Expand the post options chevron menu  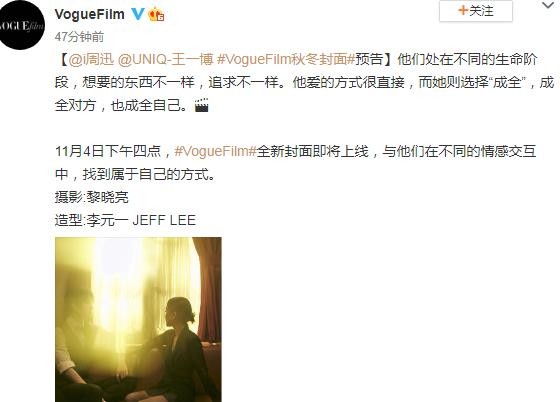pyautogui.click(x=548, y=5)
